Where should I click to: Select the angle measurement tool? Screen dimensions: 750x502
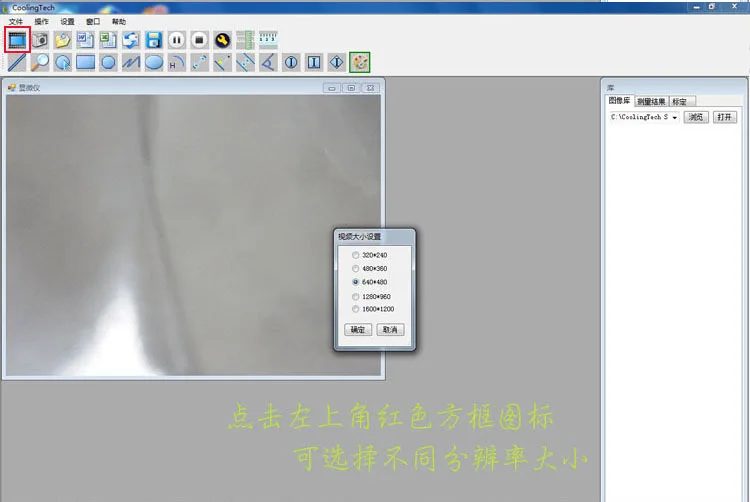coord(268,62)
